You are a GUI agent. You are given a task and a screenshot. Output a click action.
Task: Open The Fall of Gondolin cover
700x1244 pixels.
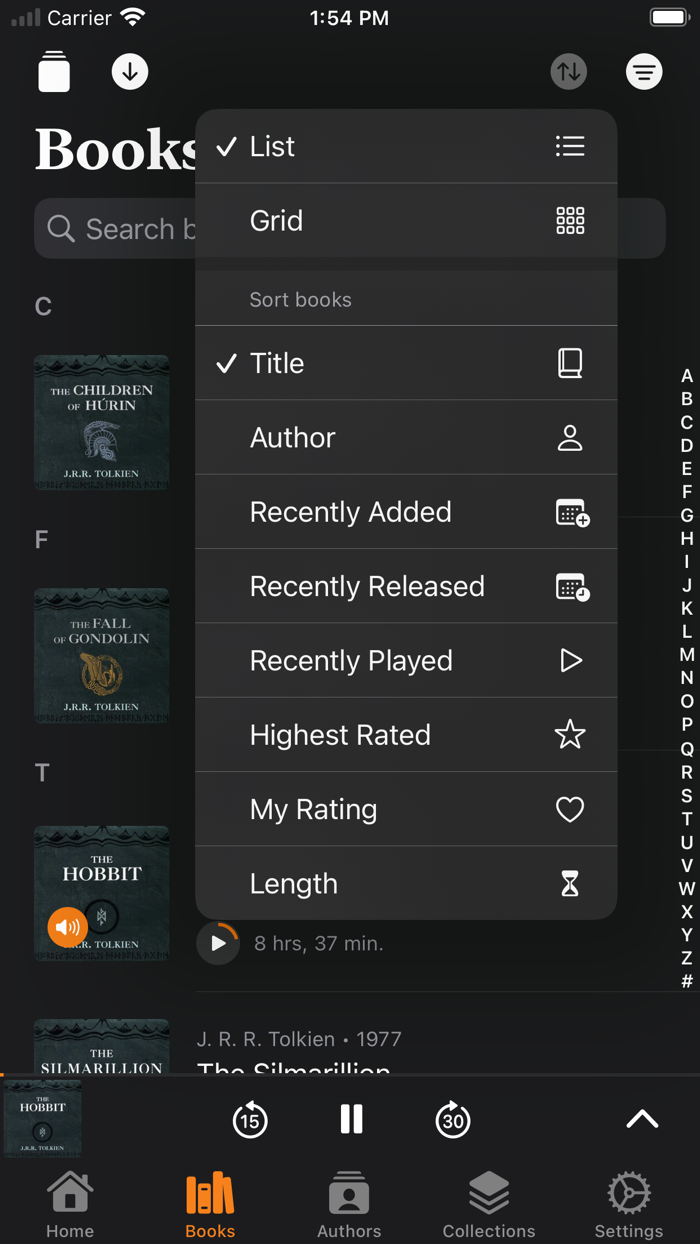(102, 655)
